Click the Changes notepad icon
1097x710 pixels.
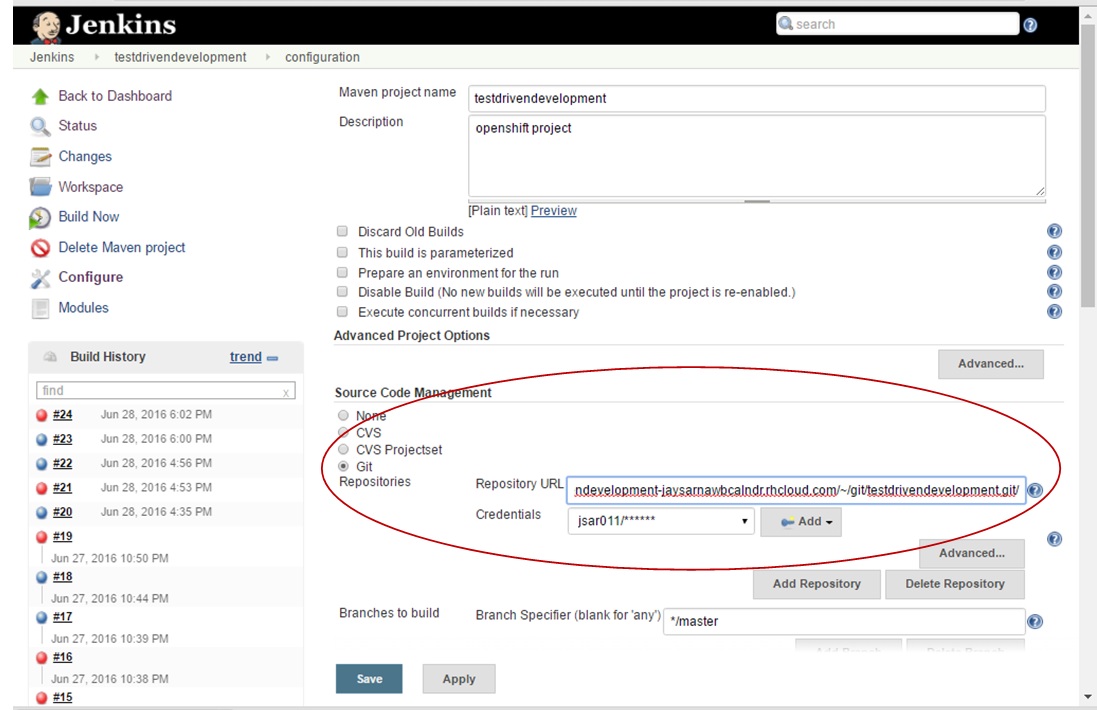coord(40,157)
